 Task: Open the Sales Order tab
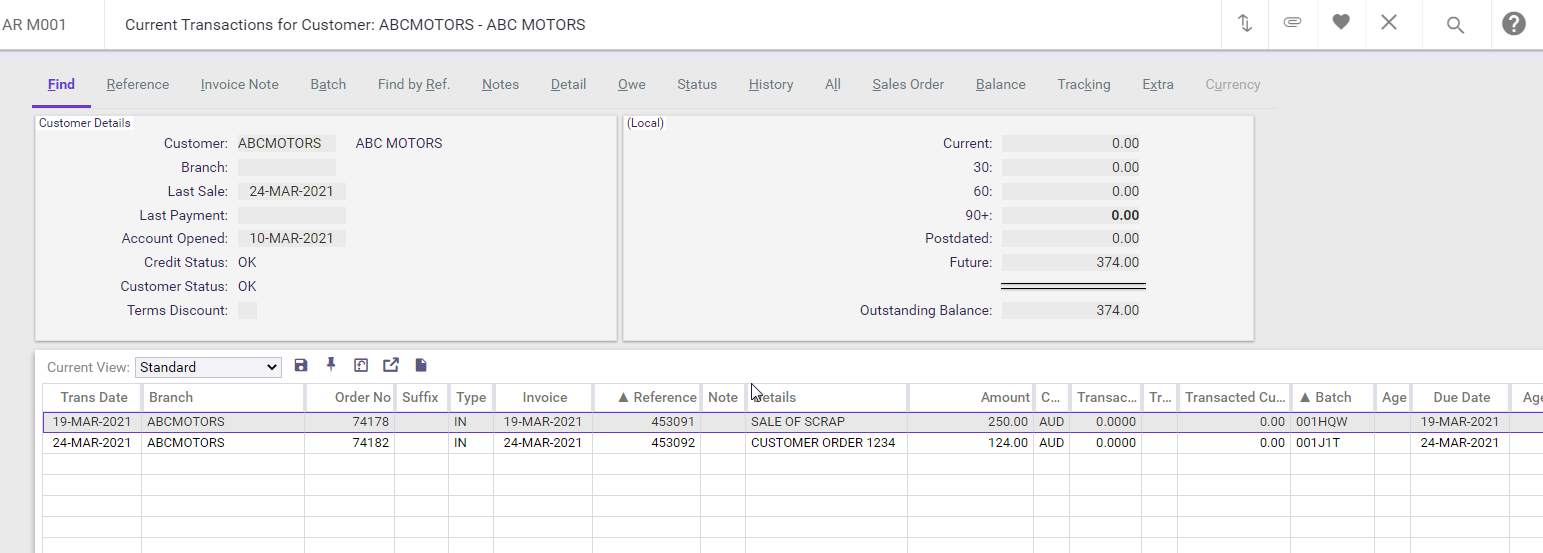(908, 85)
